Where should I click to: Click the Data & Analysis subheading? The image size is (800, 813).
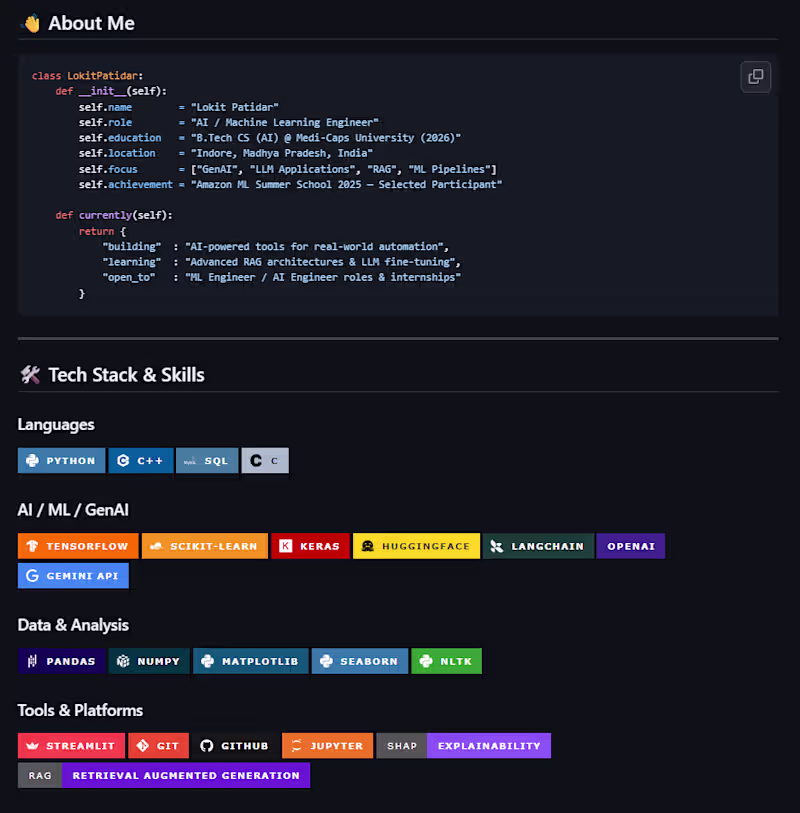pyautogui.click(x=73, y=625)
